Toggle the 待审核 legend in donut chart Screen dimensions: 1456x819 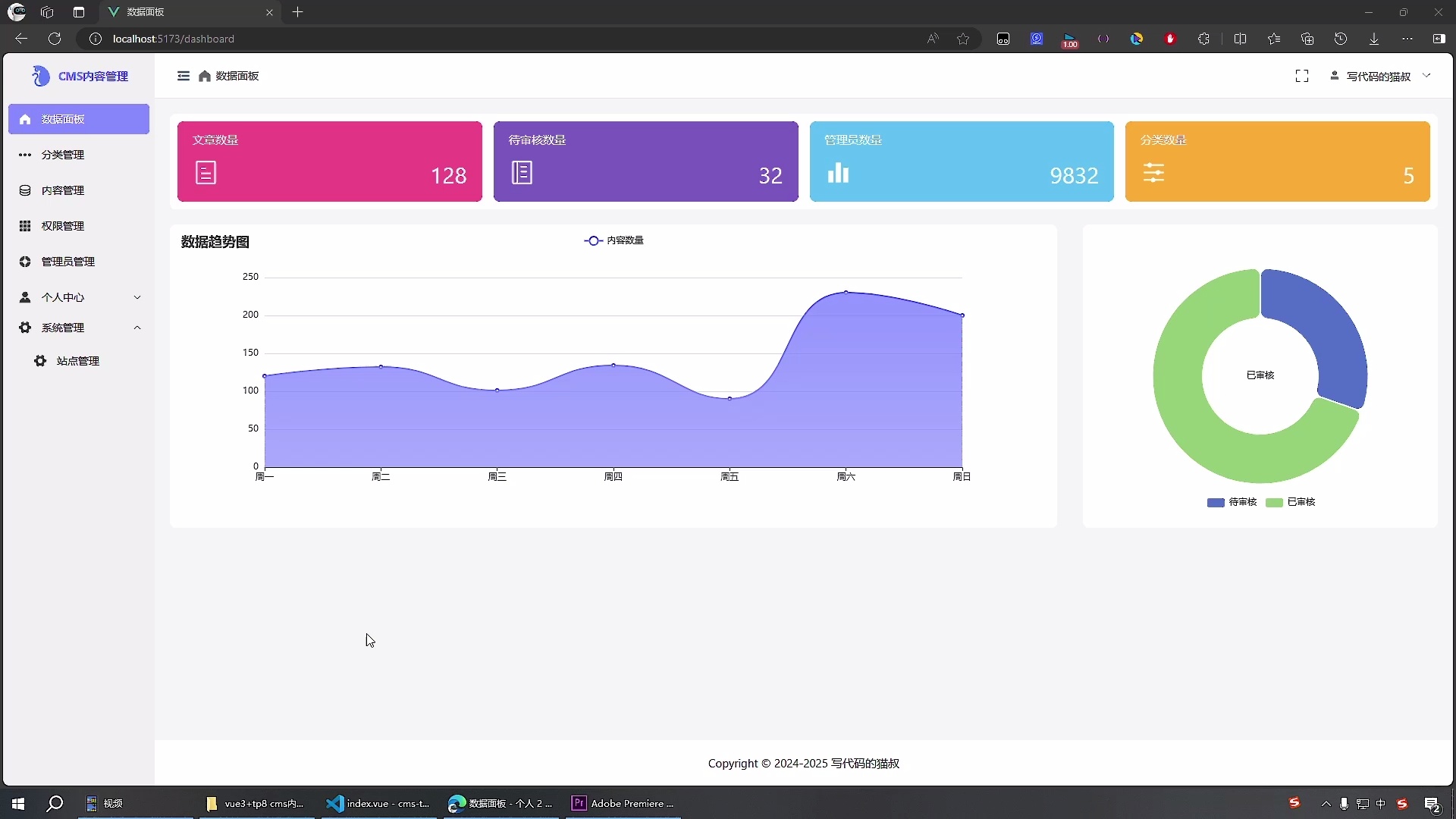click(1232, 502)
